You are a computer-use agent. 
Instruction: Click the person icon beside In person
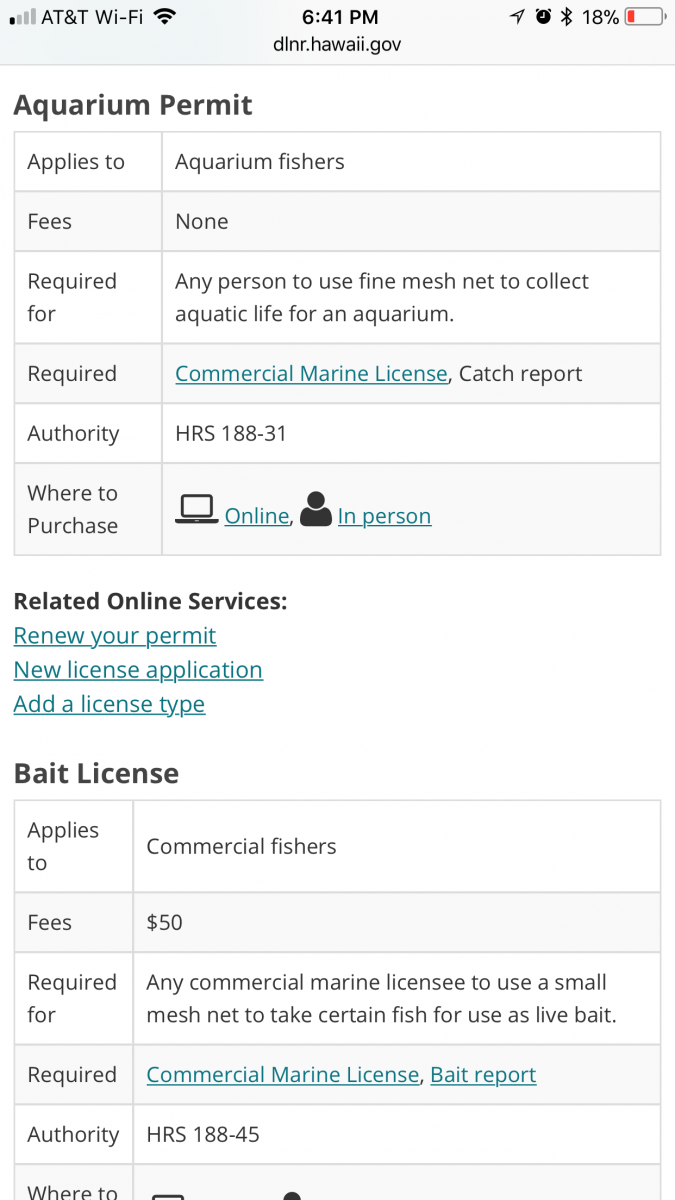(x=316, y=508)
